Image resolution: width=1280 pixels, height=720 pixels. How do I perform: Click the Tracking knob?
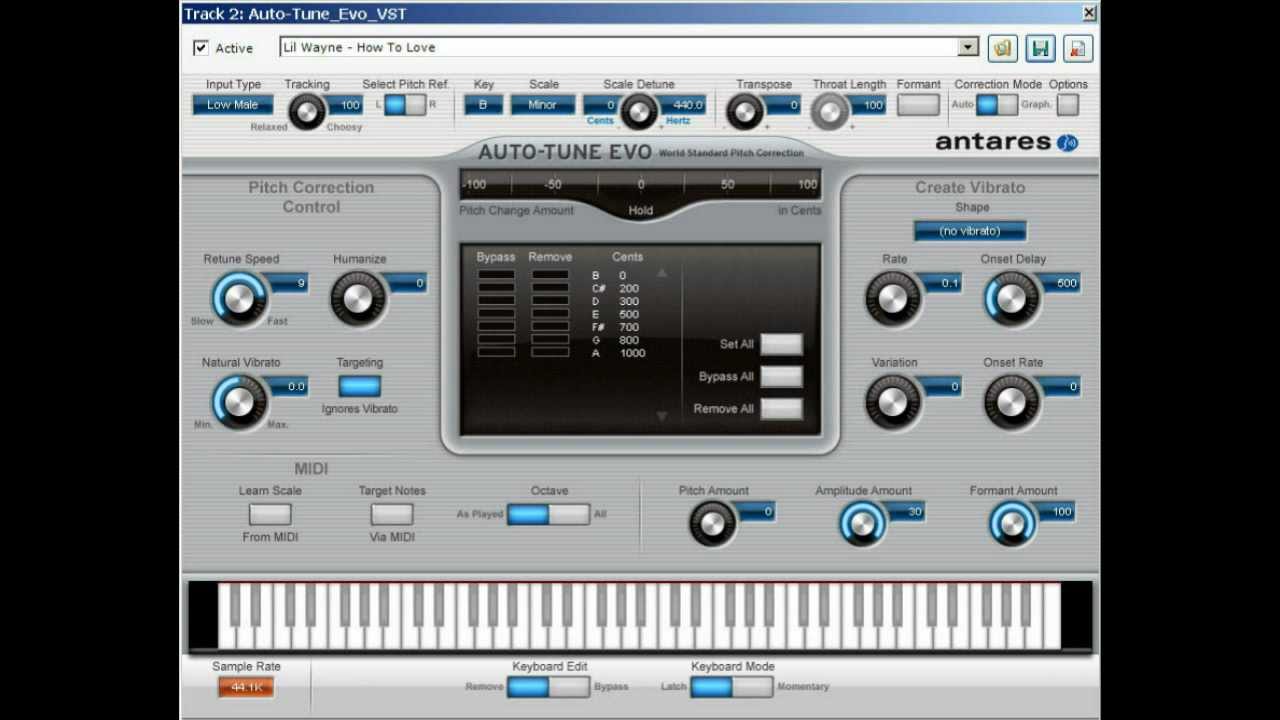[x=306, y=112]
